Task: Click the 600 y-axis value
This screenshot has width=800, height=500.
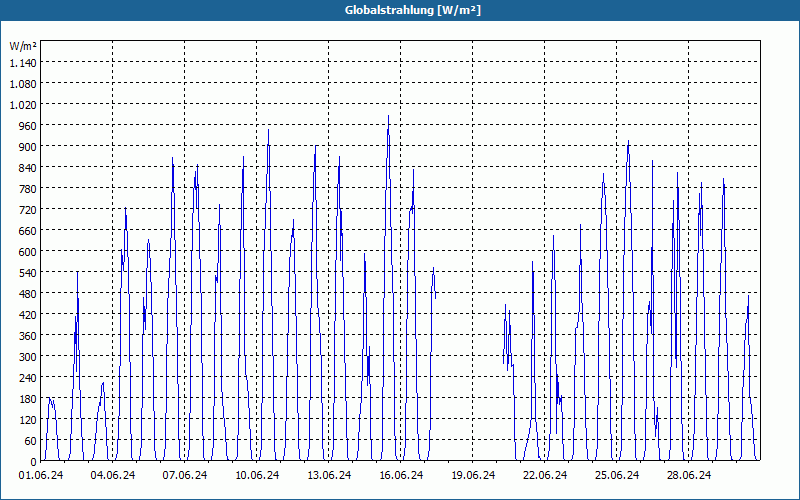Action: (28, 252)
